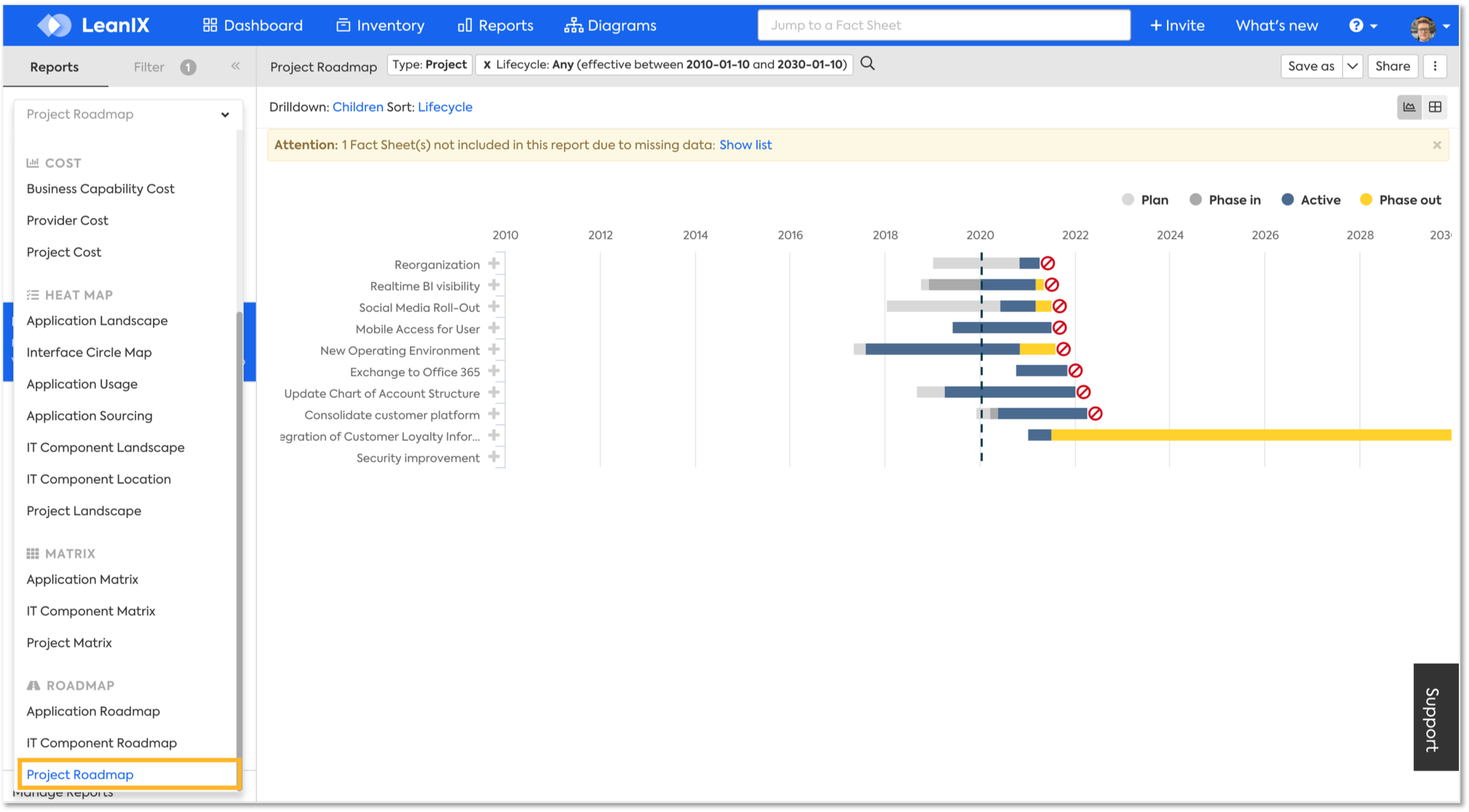Image resolution: width=1469 pixels, height=812 pixels.
Task: Switch to chart view icon
Action: coord(1409,107)
